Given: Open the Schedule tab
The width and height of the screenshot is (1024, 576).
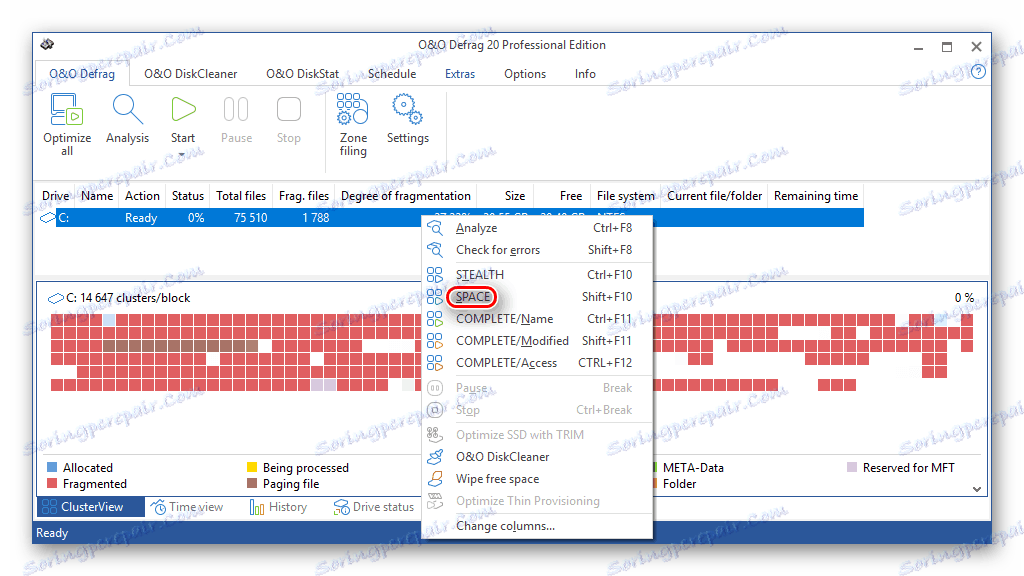Looking at the screenshot, I should pos(392,74).
